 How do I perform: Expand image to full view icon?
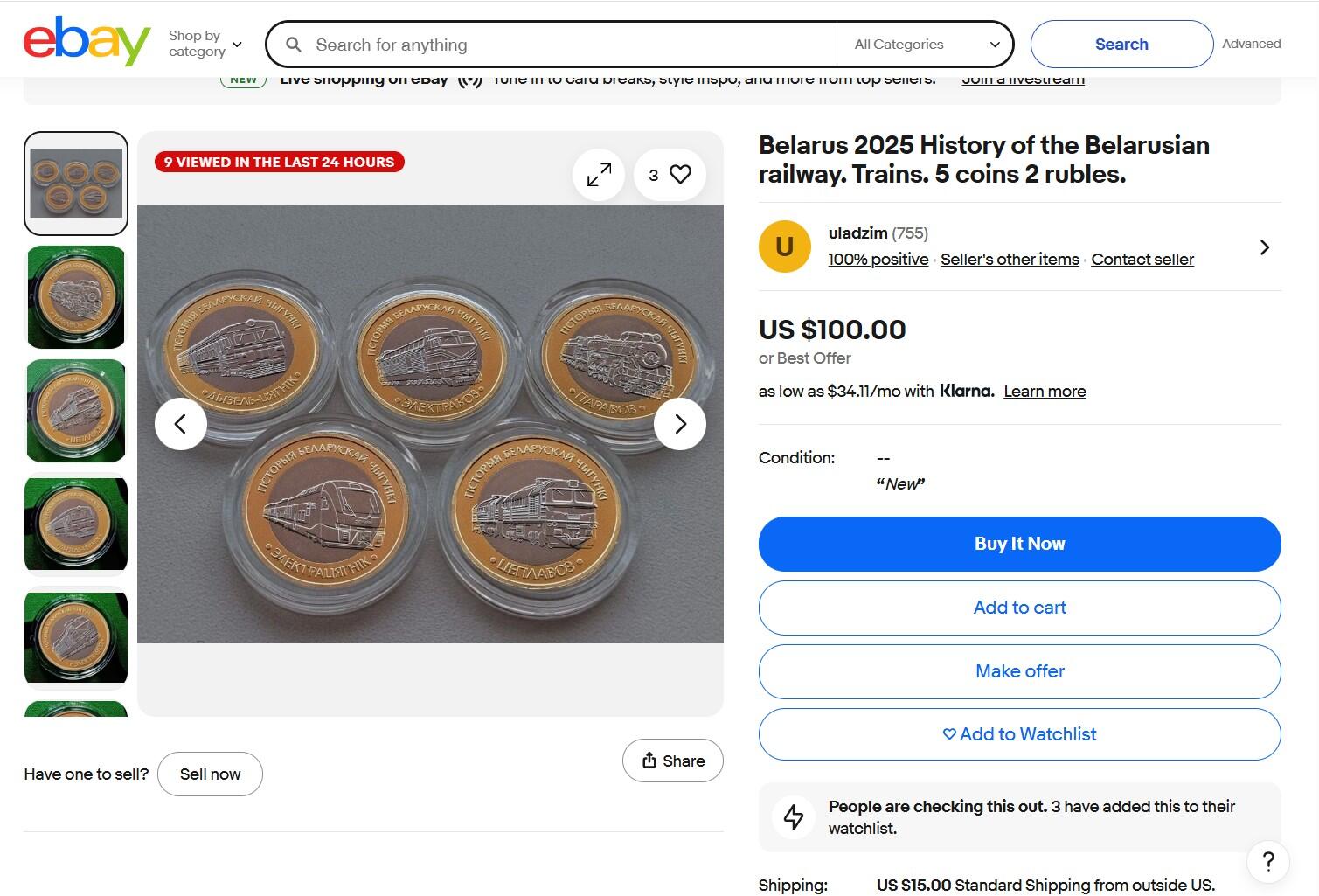599,175
